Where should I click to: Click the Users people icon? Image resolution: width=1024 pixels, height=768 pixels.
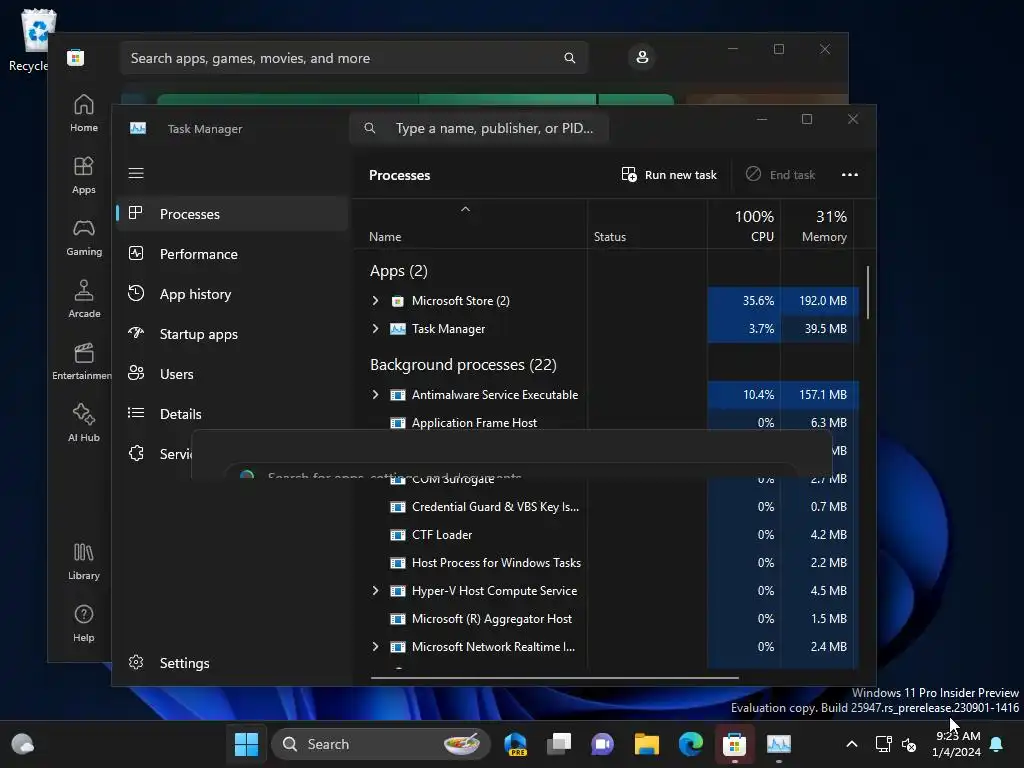(x=136, y=373)
